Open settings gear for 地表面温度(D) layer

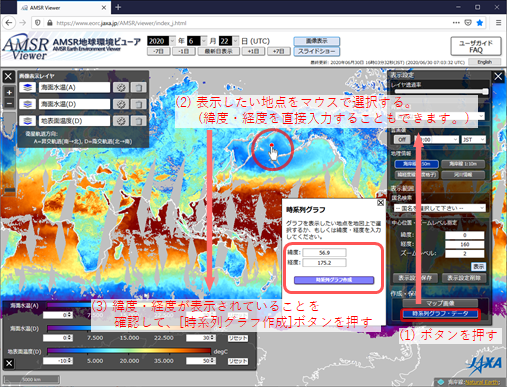121,121
